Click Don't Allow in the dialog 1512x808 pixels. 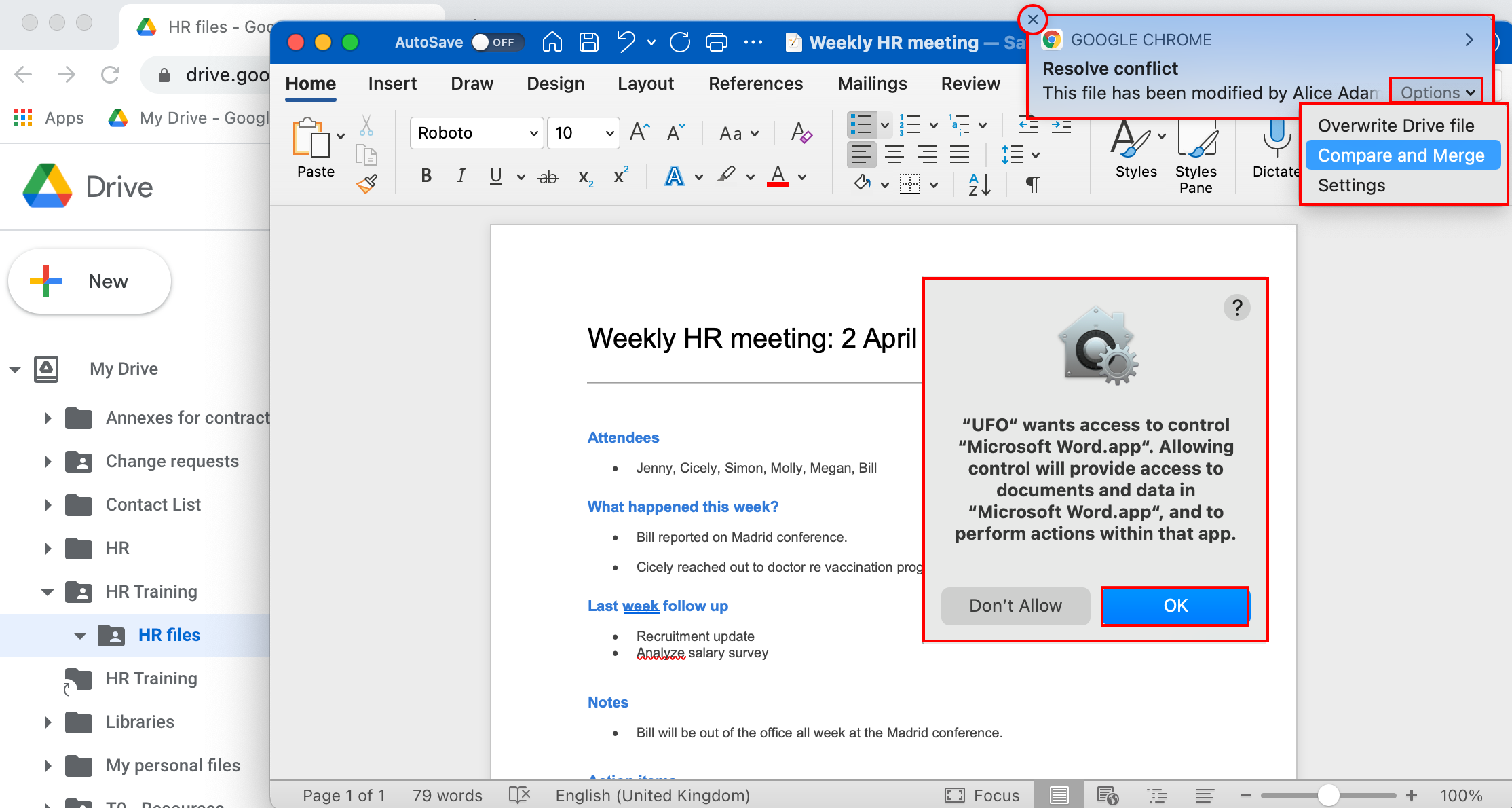1015,606
